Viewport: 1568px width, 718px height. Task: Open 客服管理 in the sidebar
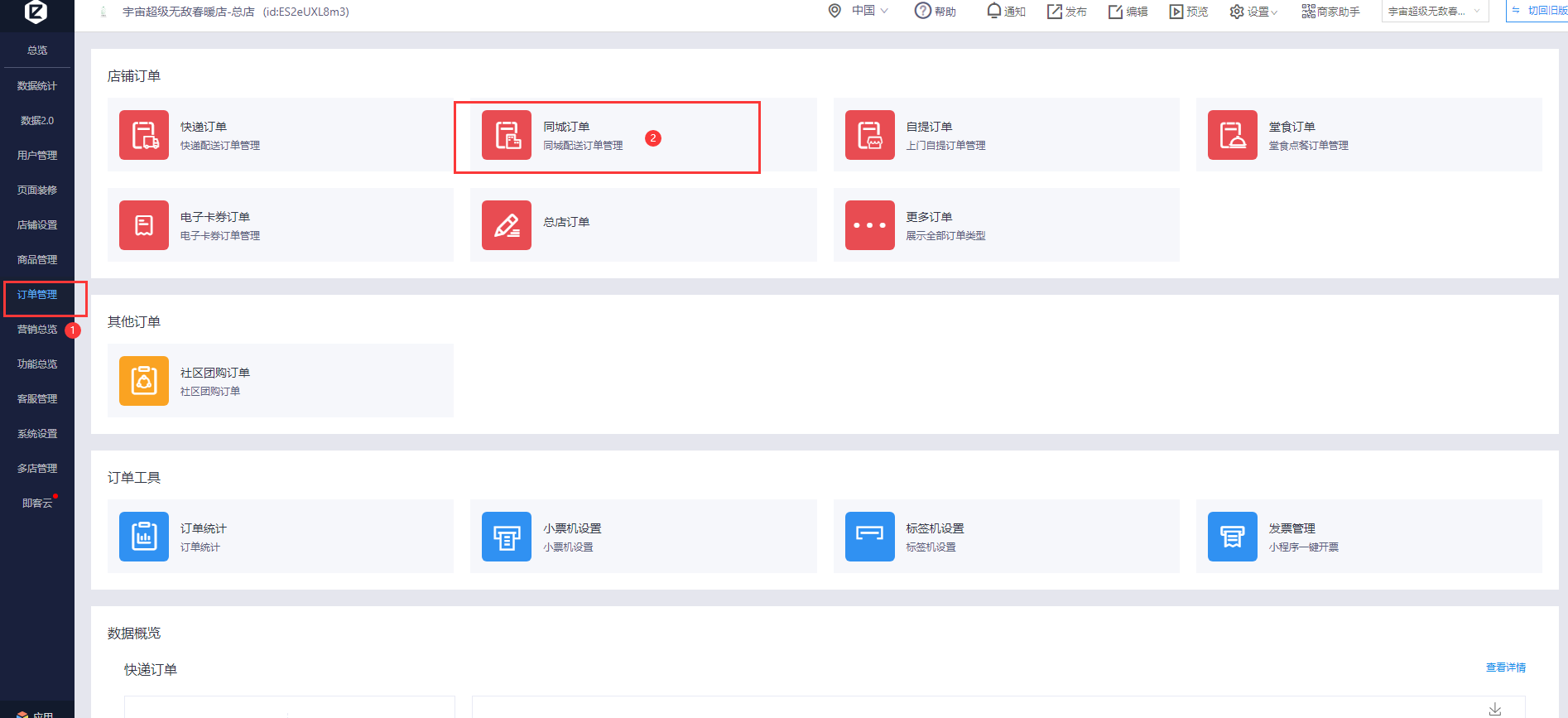tap(37, 399)
